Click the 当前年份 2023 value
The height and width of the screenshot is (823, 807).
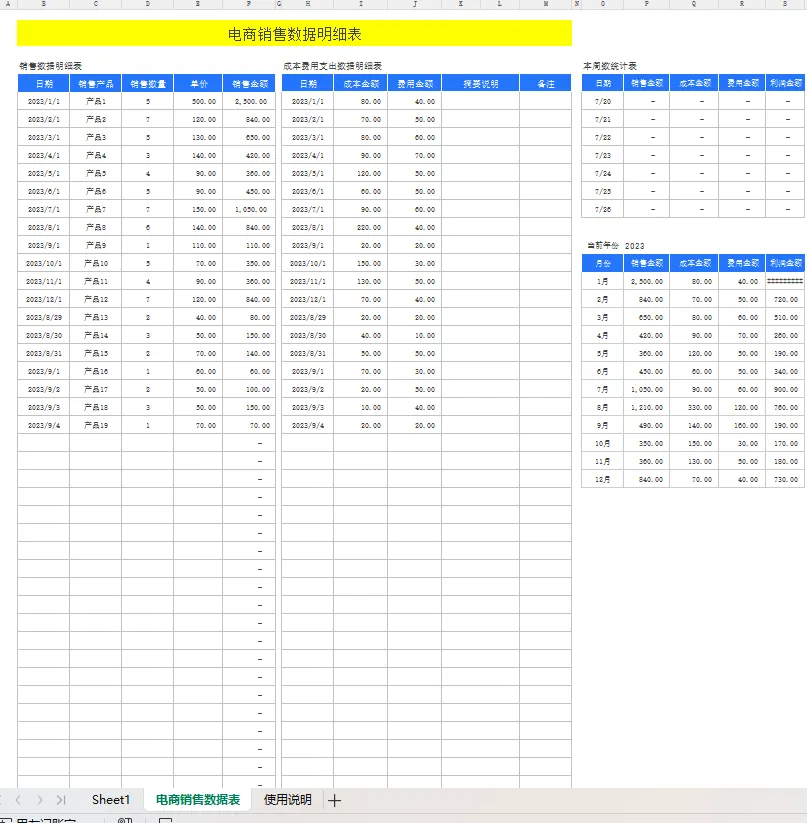634,246
